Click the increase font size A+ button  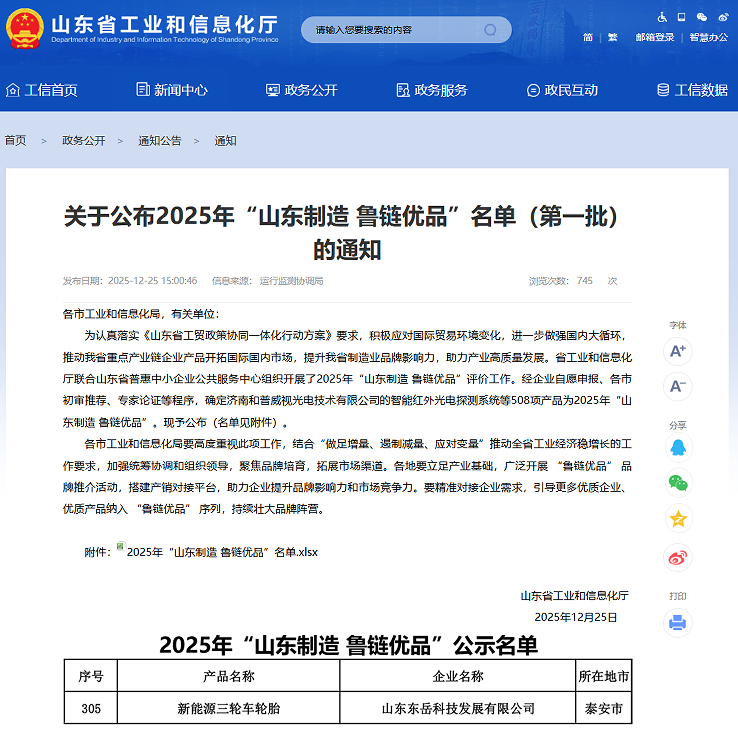[x=677, y=351]
